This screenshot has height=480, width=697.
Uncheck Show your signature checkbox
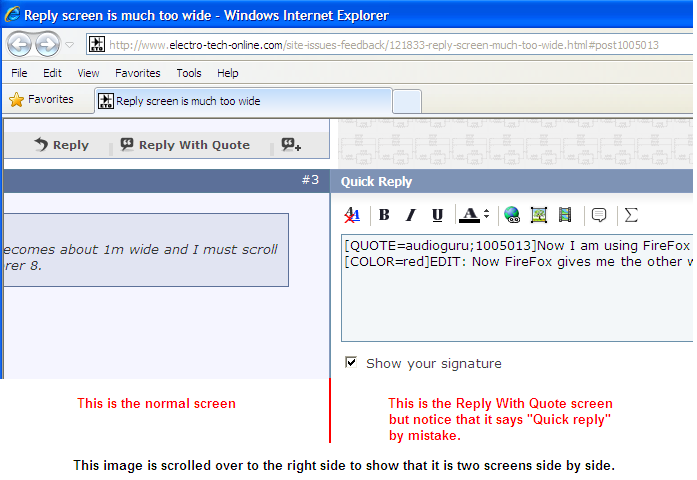351,362
